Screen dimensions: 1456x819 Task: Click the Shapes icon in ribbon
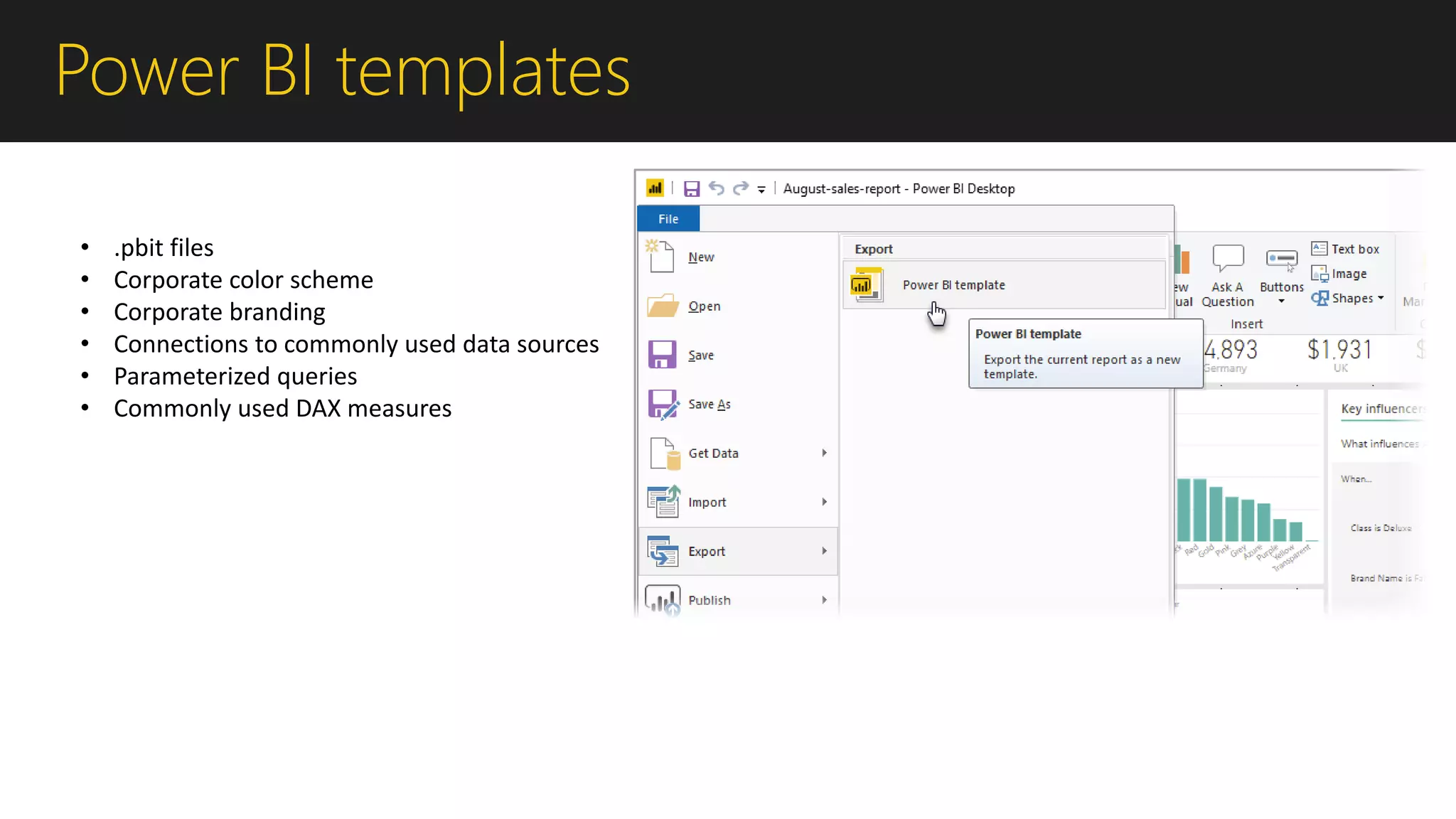pyautogui.click(x=1319, y=299)
